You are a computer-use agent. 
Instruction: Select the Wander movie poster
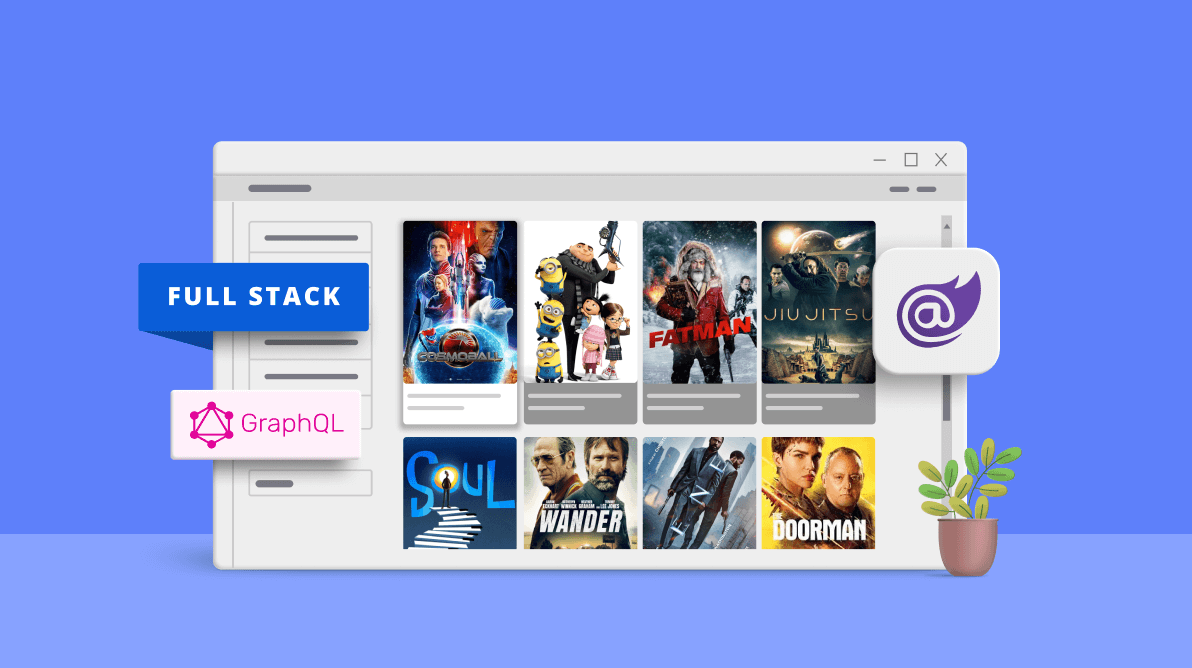click(580, 492)
